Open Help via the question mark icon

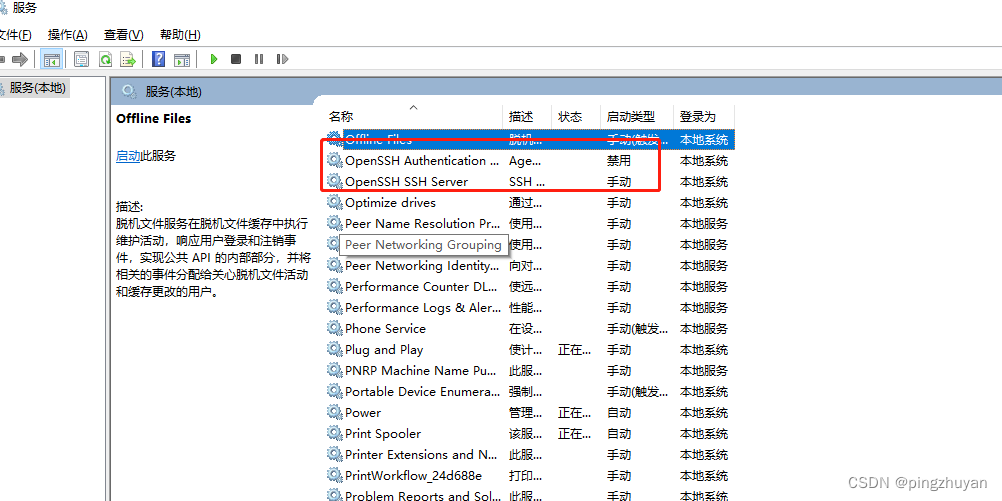pyautogui.click(x=158, y=59)
